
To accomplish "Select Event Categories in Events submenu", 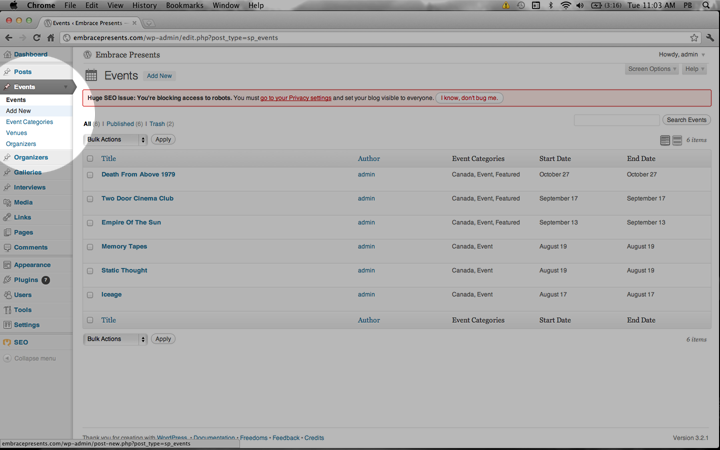I will (29, 122).
